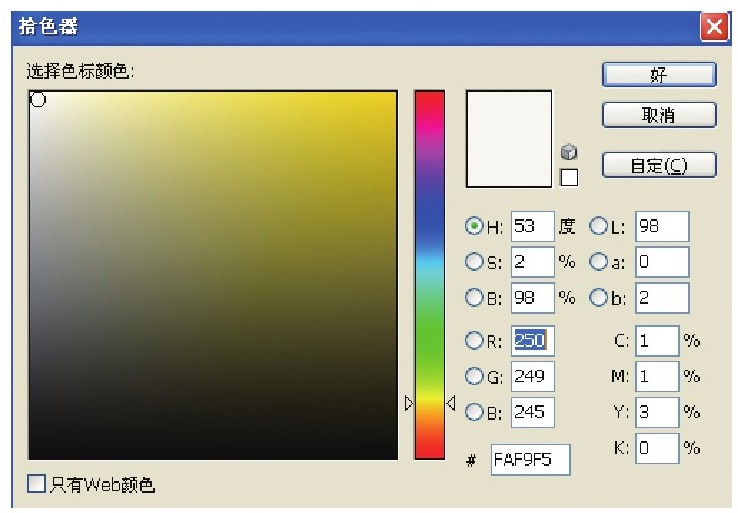Select the Lab b radio button
The image size is (738, 513).
coord(598,297)
